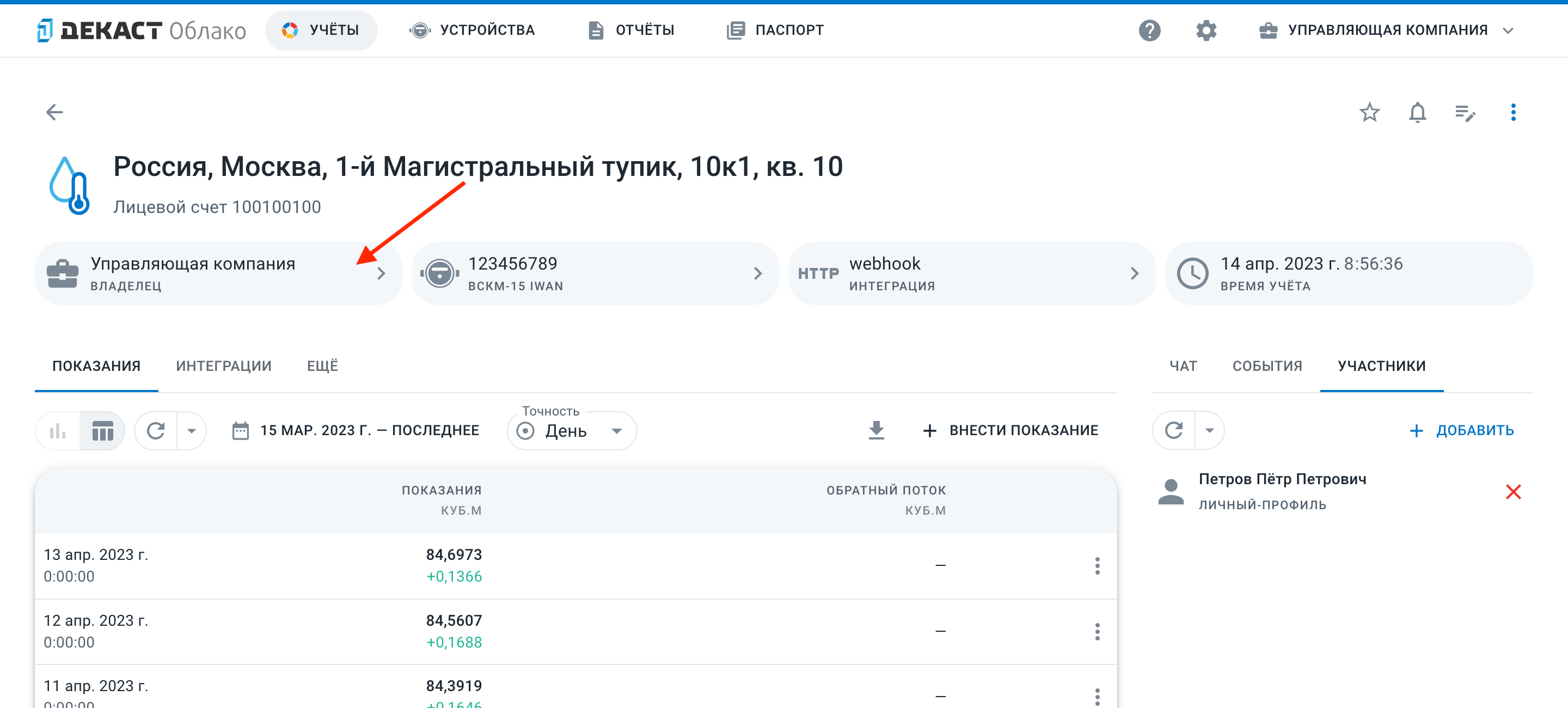Click the meter device icon on card

(439, 273)
